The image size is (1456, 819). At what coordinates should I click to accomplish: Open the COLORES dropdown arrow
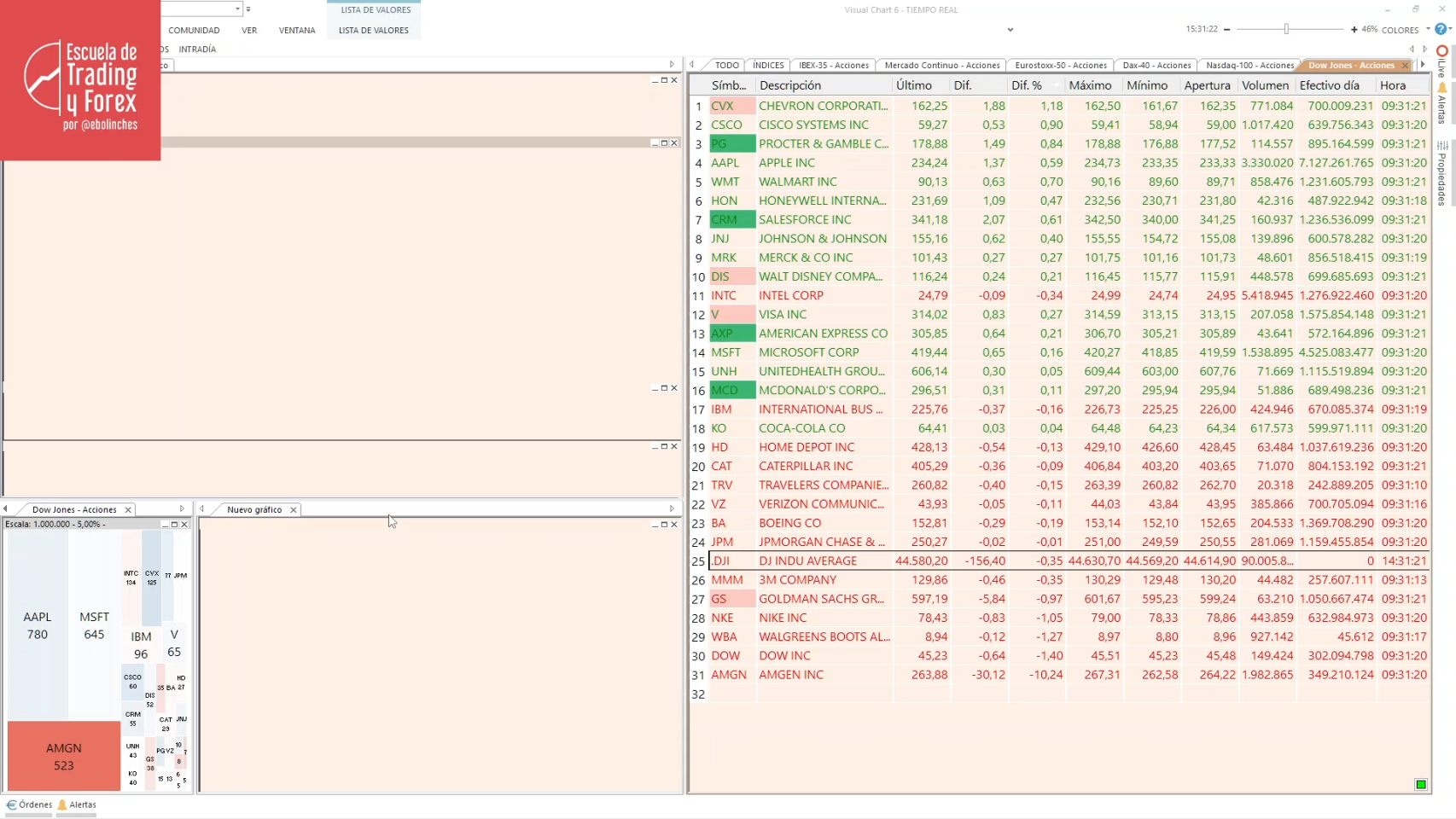pyautogui.click(x=1427, y=28)
